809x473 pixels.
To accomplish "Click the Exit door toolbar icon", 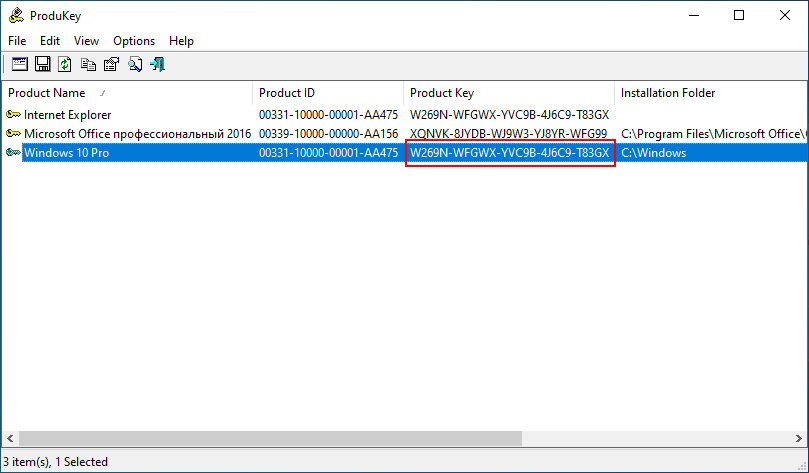I will tap(157, 64).
